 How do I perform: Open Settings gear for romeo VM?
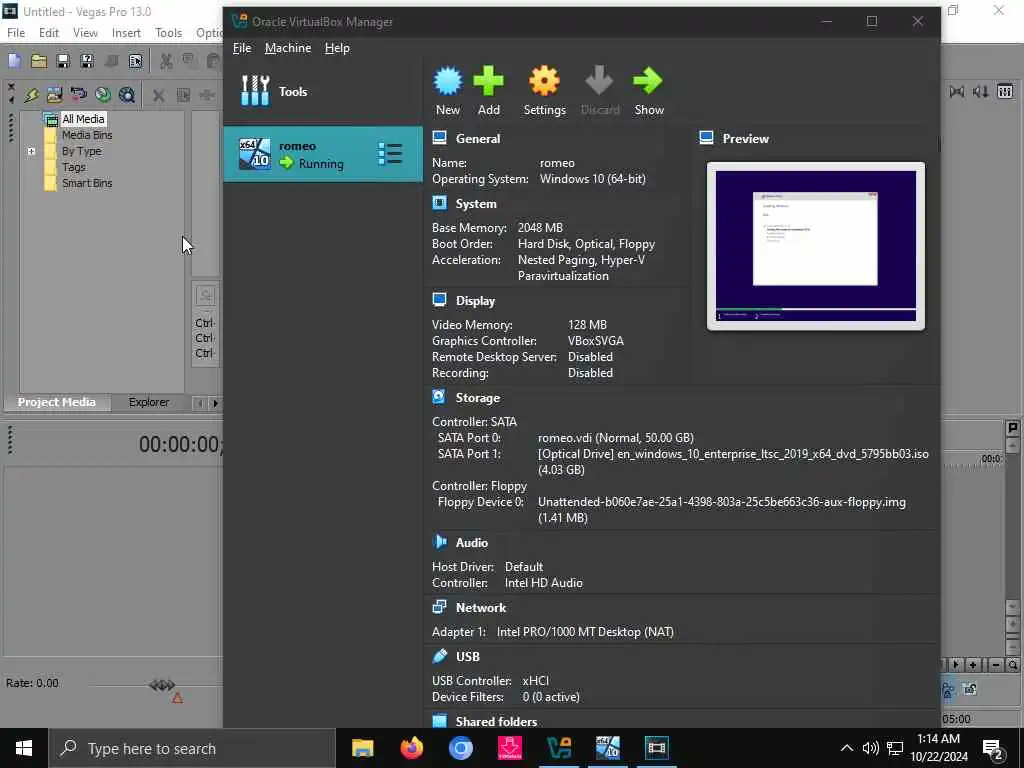click(544, 91)
